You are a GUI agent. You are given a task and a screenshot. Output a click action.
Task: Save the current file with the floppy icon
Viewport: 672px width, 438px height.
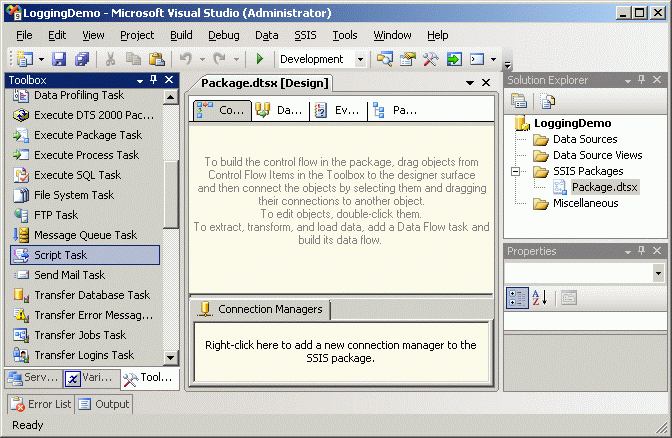pos(59,59)
